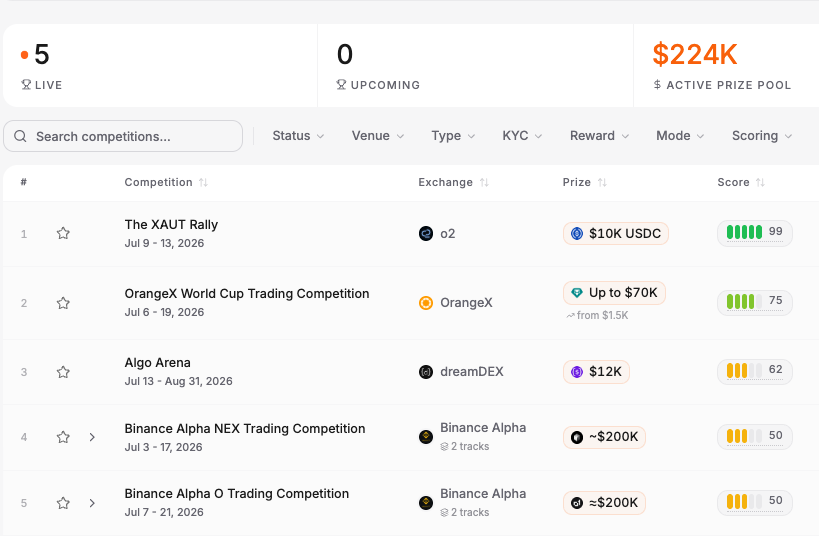
Task: Sort by Score column header
Action: coord(741,182)
